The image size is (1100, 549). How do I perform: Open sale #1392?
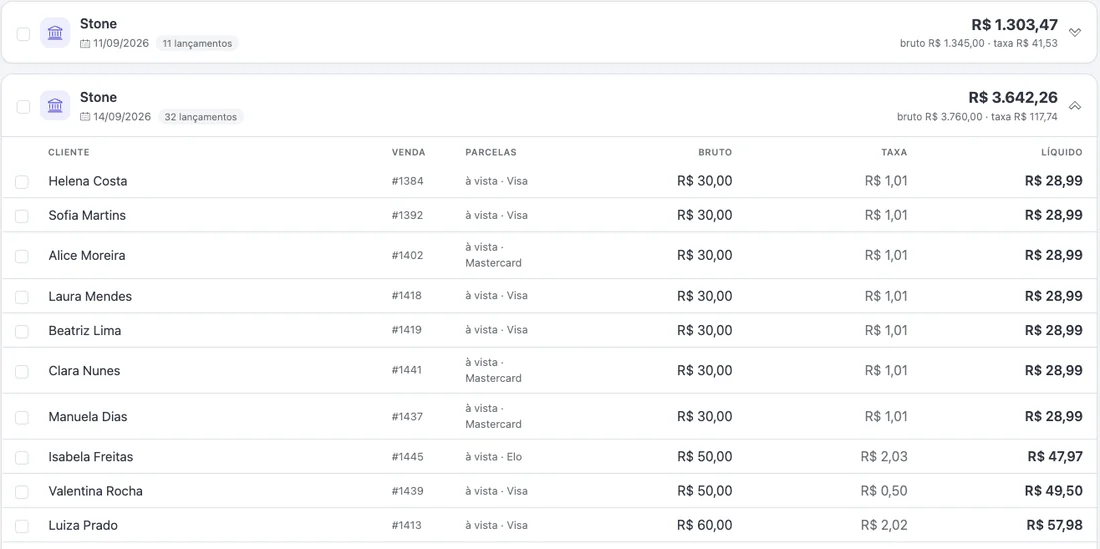click(x=408, y=215)
